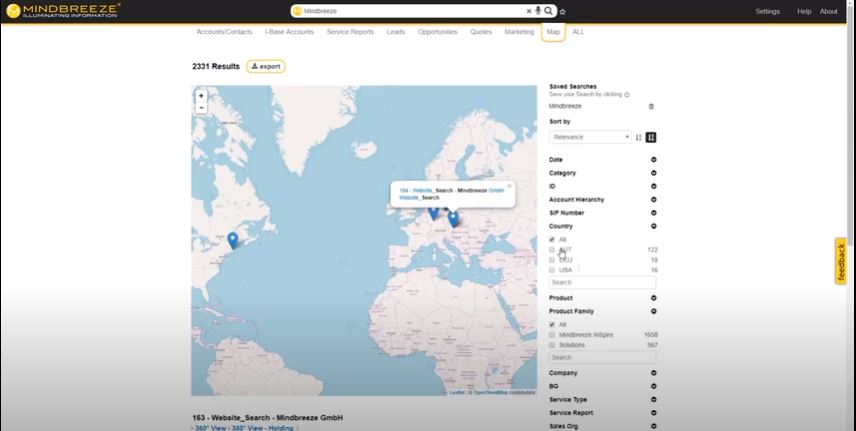
Task: Click the map pin over Germany
Action: (433, 213)
